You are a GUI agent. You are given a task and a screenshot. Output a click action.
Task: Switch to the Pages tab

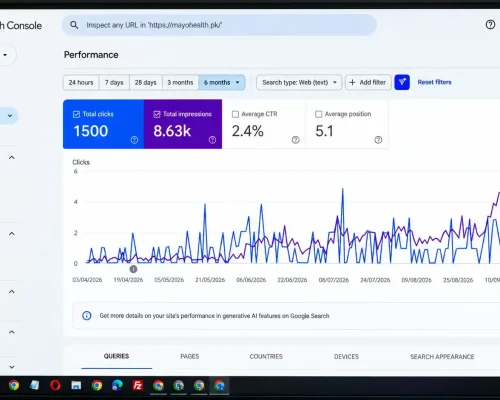point(190,357)
